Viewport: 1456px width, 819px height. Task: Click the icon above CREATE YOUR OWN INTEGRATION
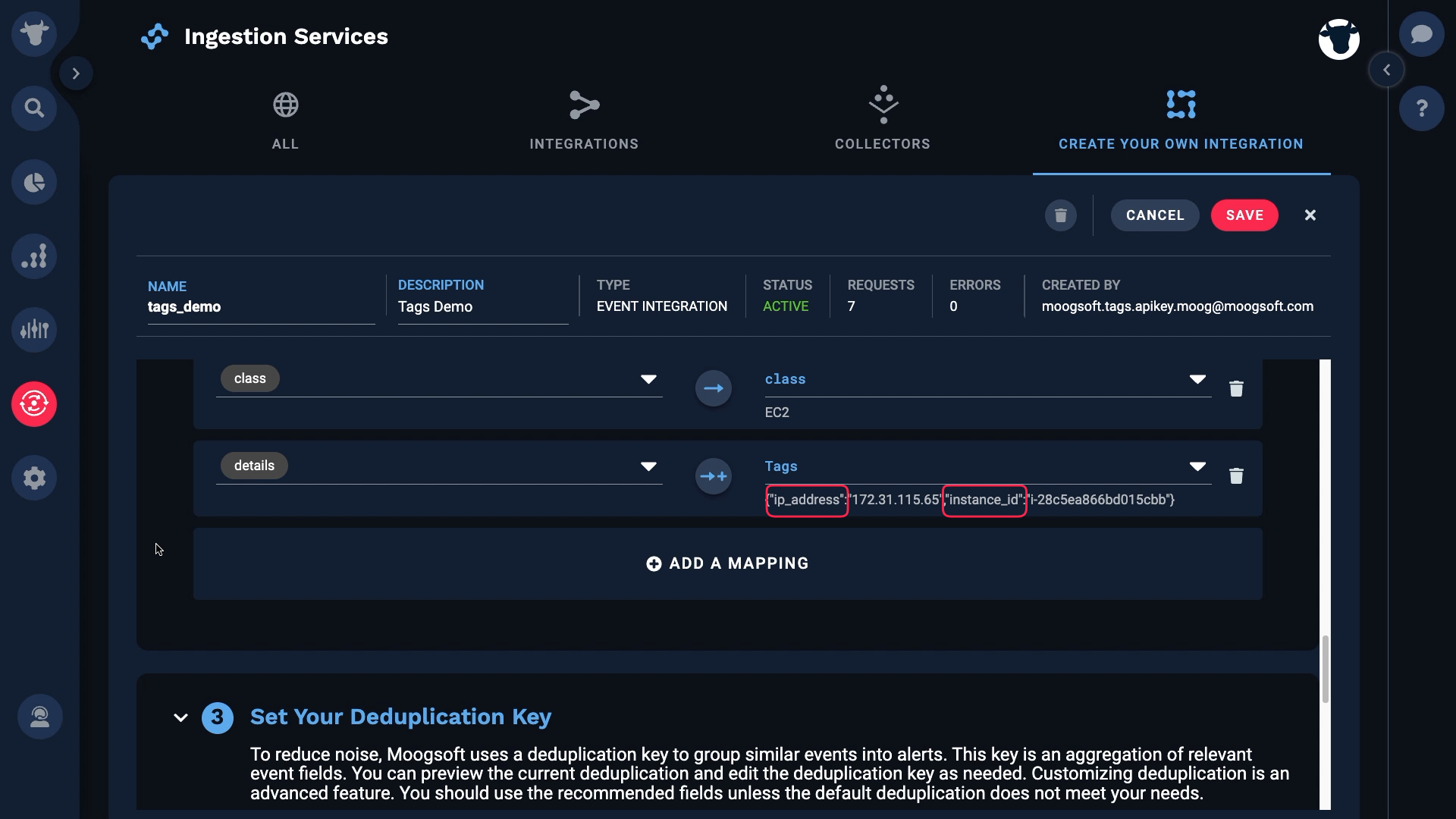click(x=1181, y=105)
